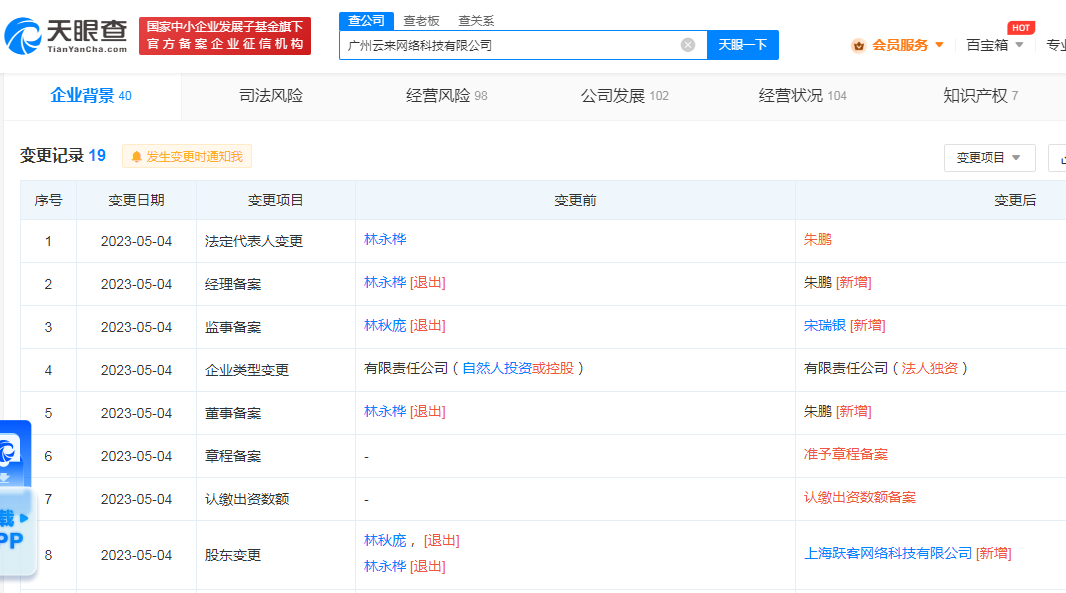This screenshot has width=1066, height=593.
Task: Click sequence number 6 cell
Action: [48, 456]
